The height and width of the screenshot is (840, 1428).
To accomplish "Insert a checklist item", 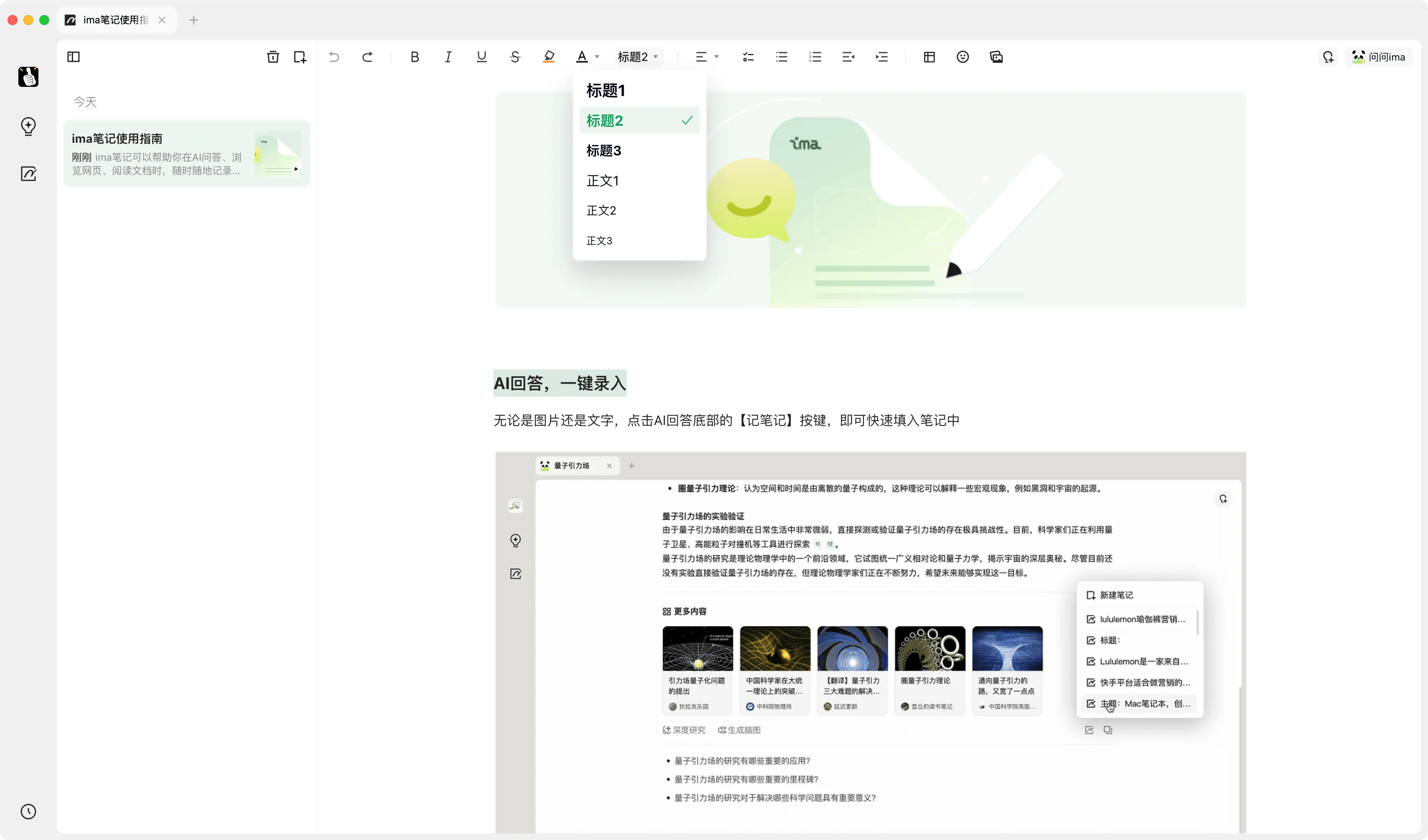I will pyautogui.click(x=748, y=57).
